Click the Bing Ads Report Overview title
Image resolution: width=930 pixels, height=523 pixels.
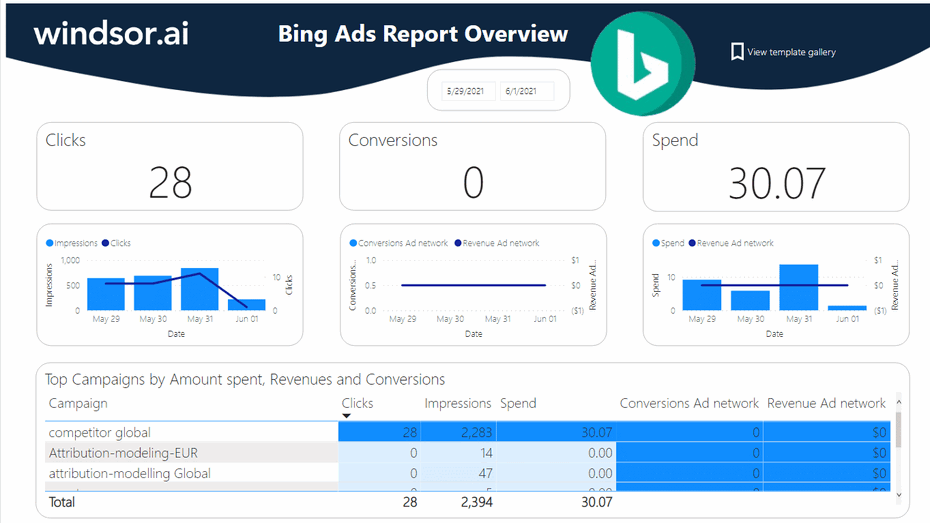click(423, 34)
